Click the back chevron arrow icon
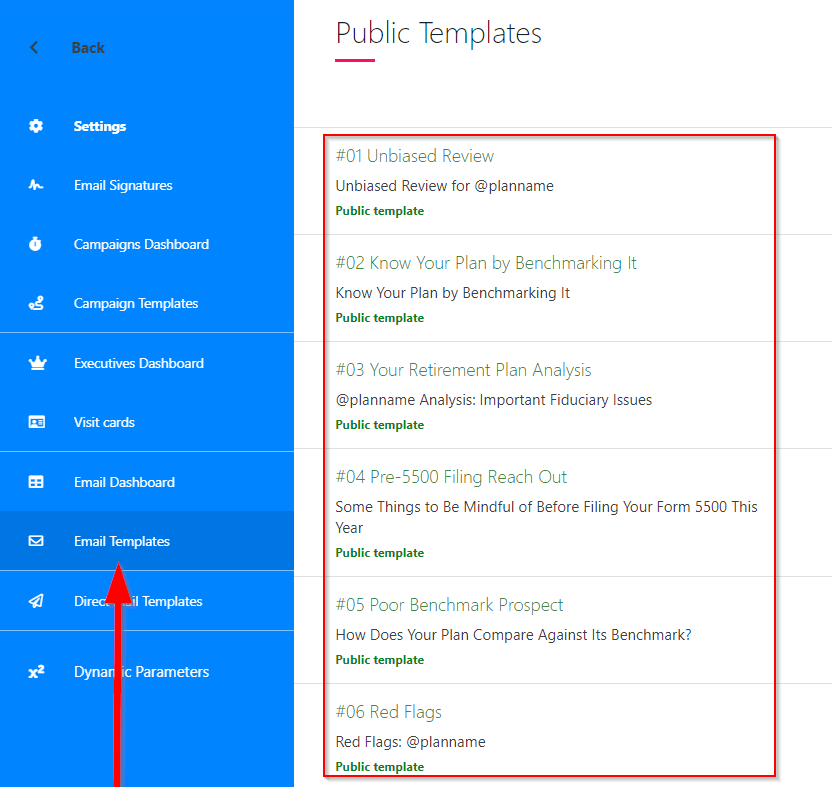Image resolution: width=832 pixels, height=787 pixels. 35,48
